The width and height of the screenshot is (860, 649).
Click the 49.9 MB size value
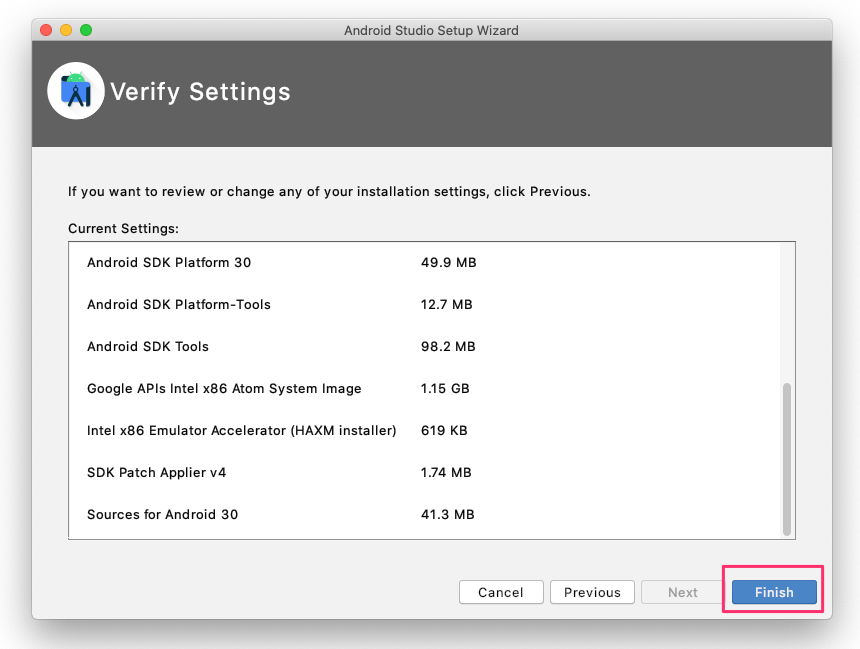[448, 262]
